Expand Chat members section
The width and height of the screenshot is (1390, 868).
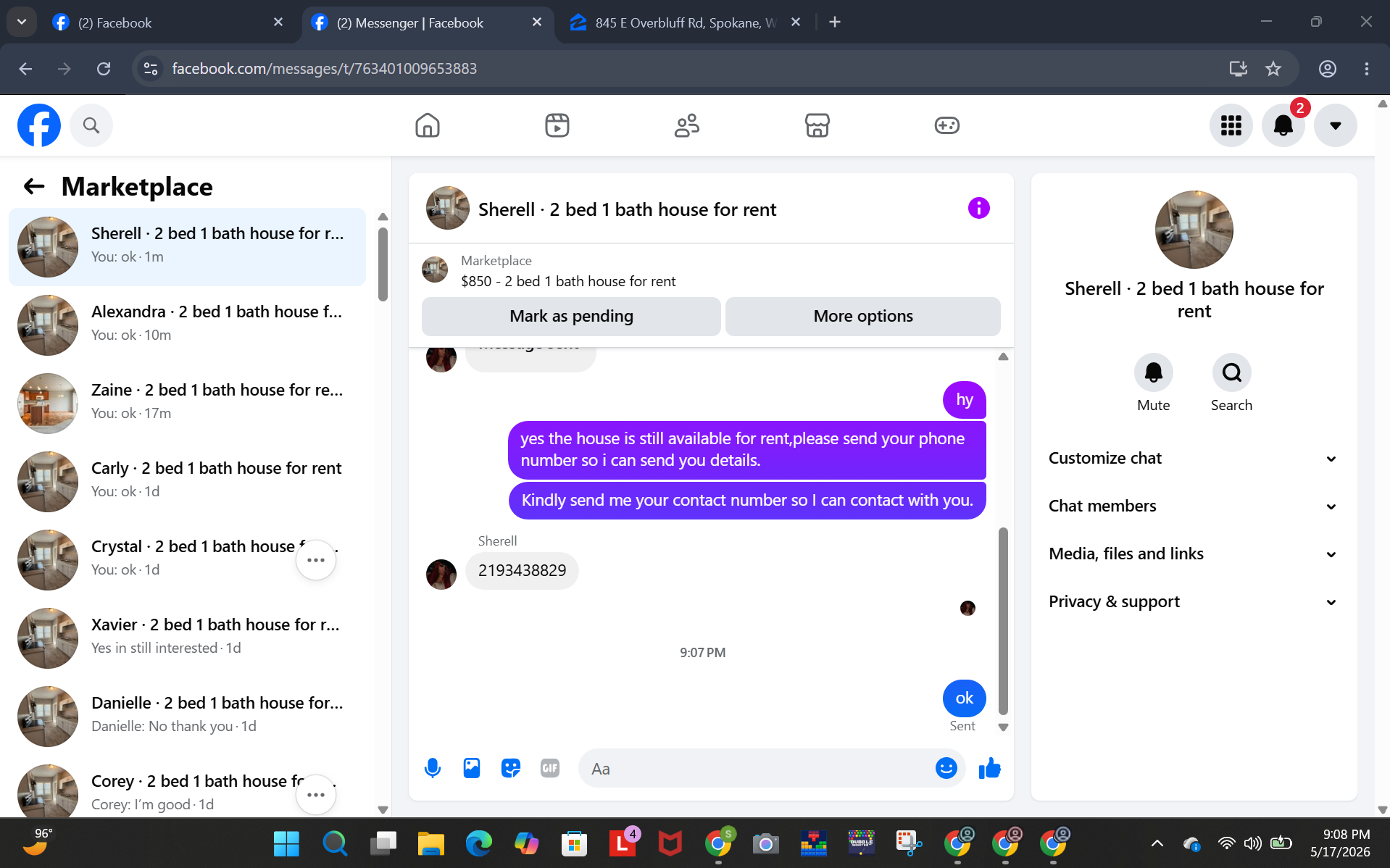[x=1194, y=506]
